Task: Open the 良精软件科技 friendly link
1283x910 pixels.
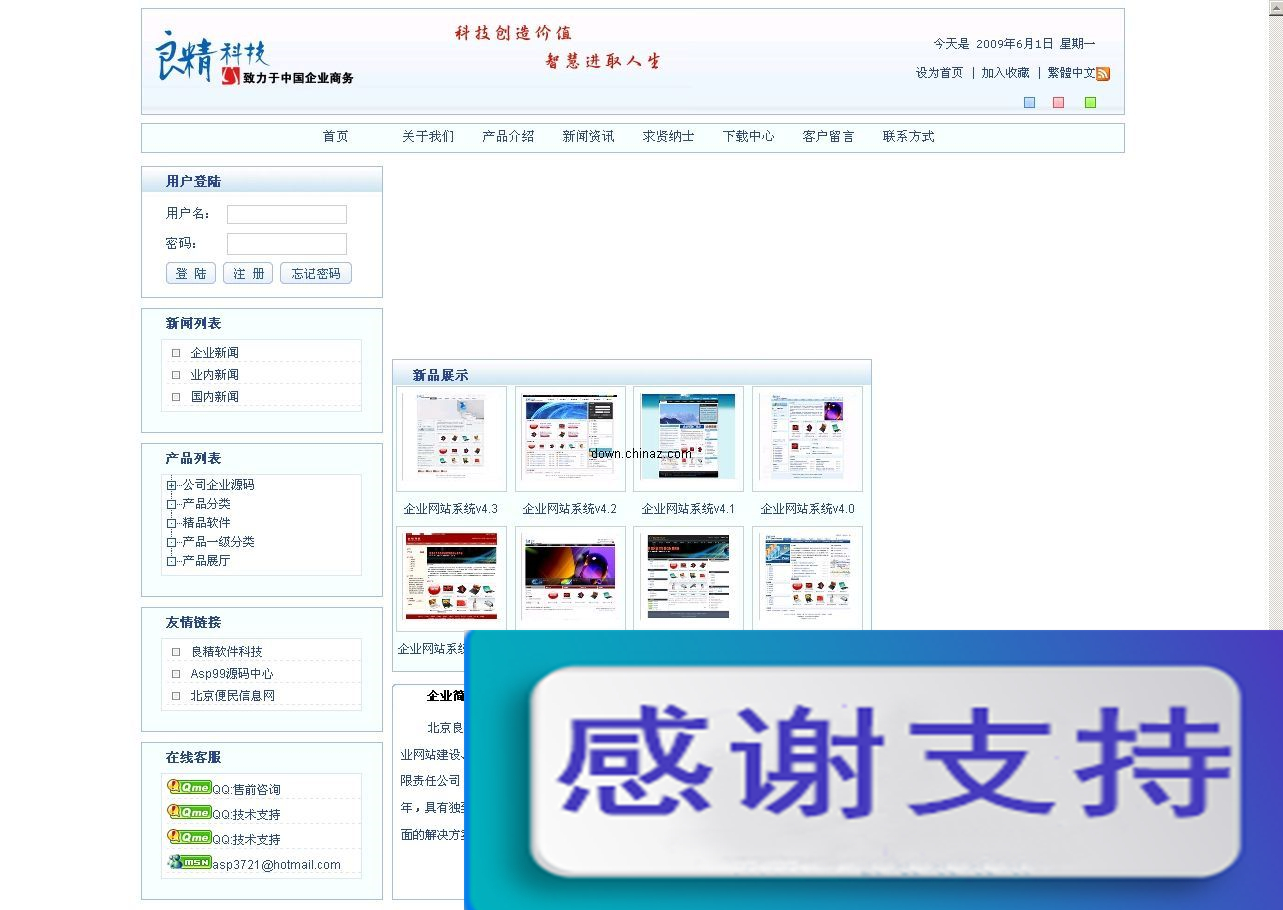Action: coord(227,652)
